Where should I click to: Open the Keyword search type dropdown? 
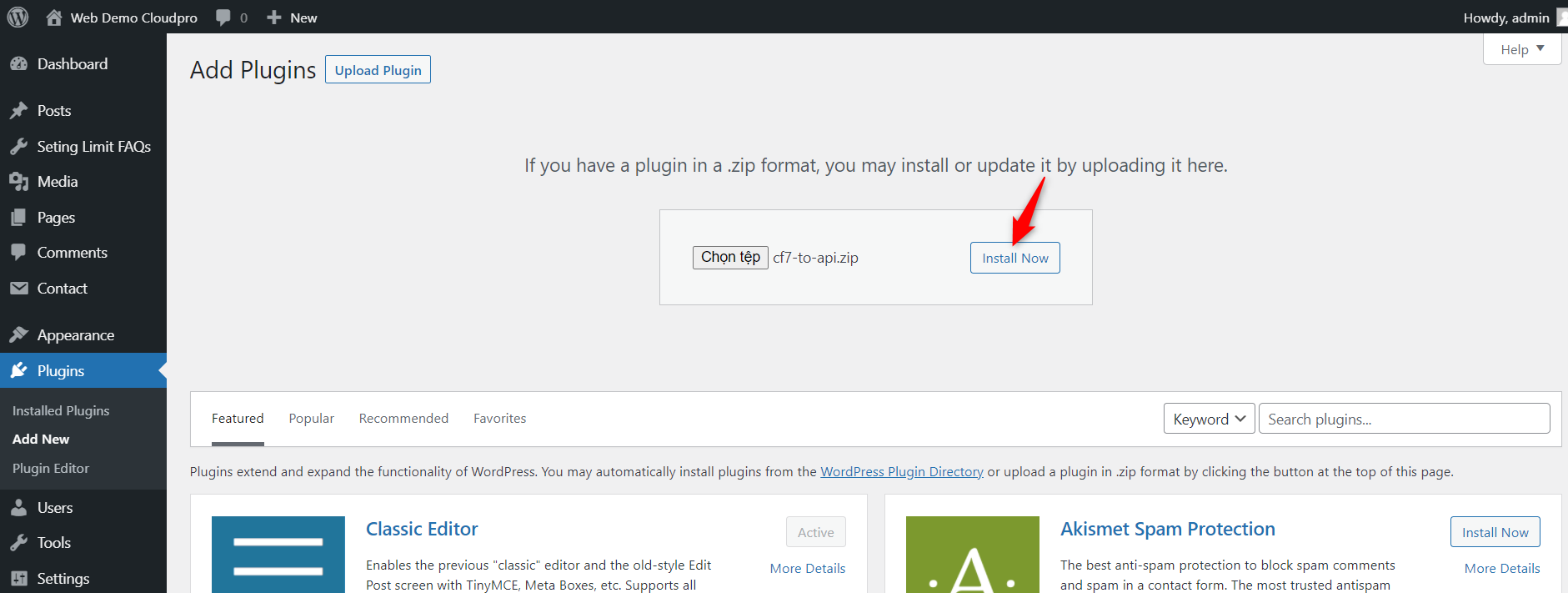pos(1209,419)
